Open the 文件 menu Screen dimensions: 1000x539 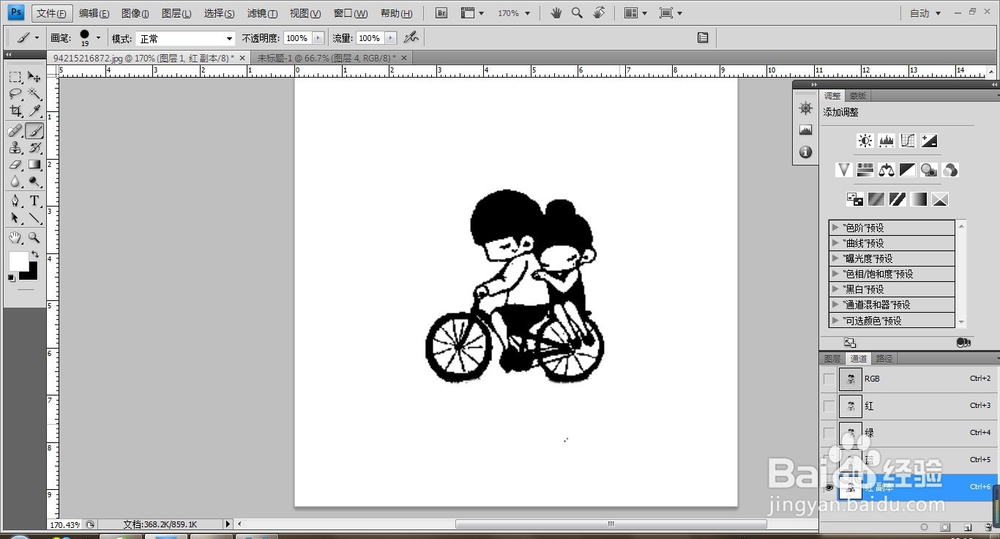coord(51,13)
